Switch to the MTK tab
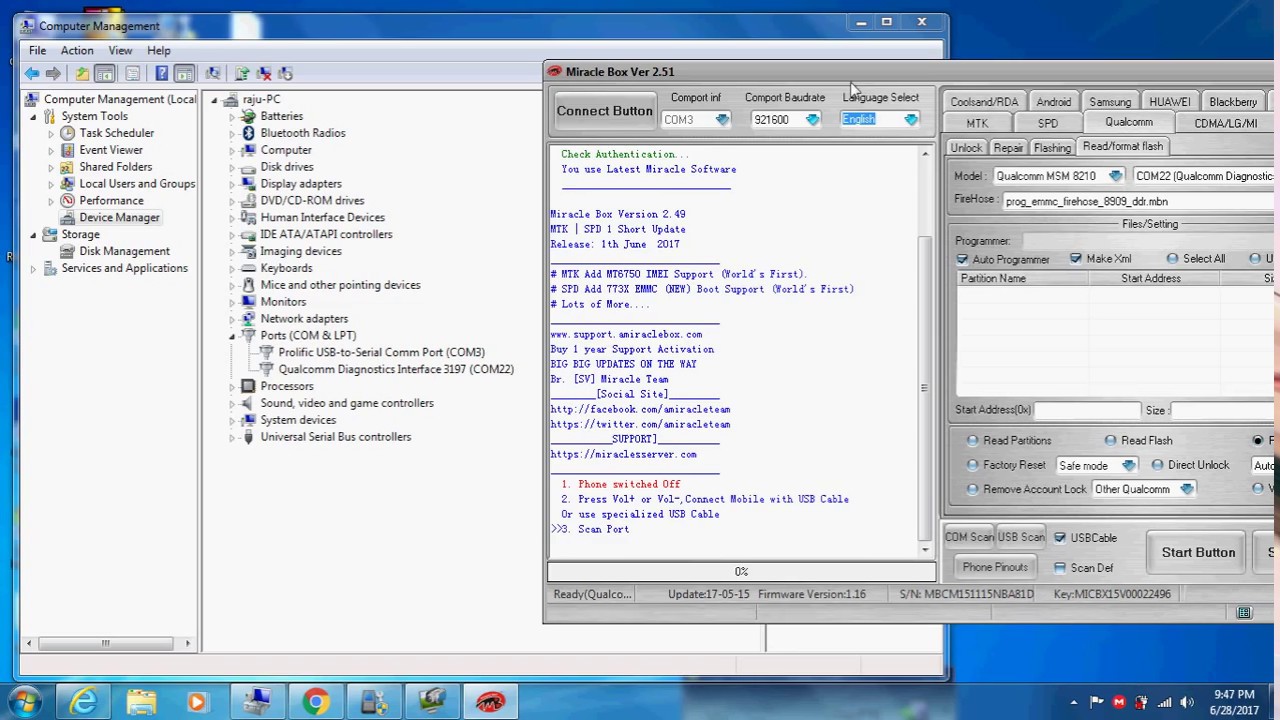The height and width of the screenshot is (720, 1280). (977, 124)
